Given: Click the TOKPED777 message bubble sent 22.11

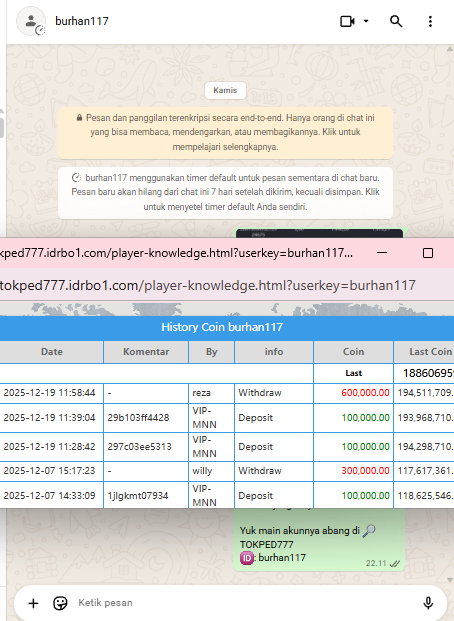Looking at the screenshot, I should pos(319,539).
